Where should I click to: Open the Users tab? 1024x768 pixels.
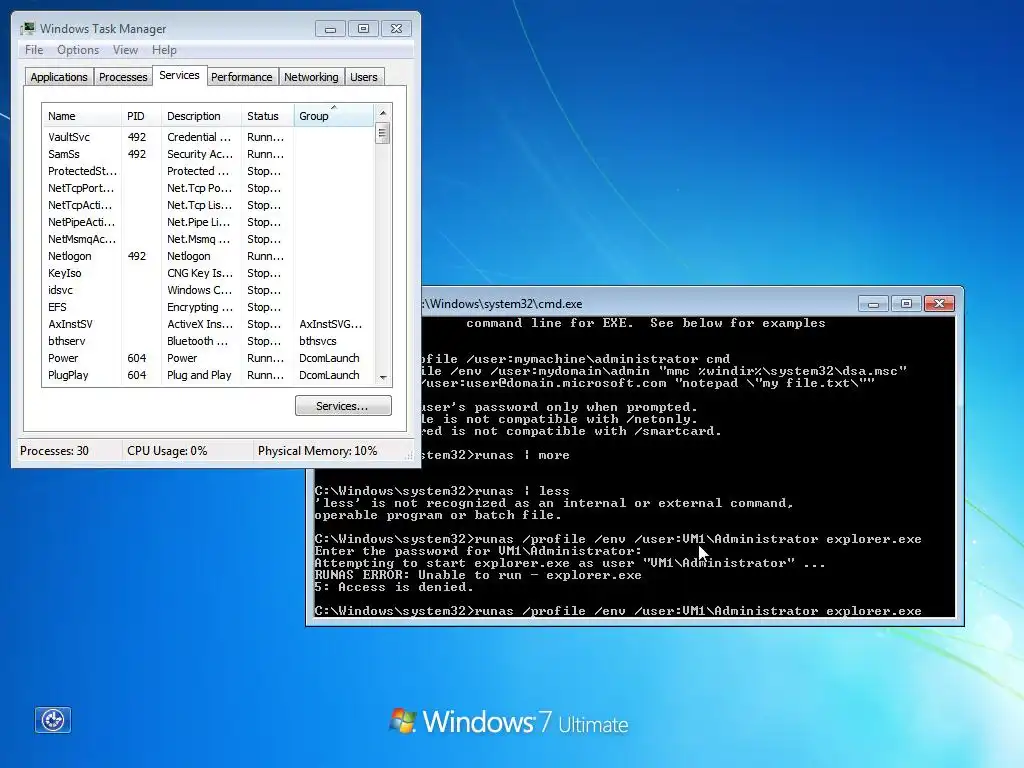[x=364, y=77]
